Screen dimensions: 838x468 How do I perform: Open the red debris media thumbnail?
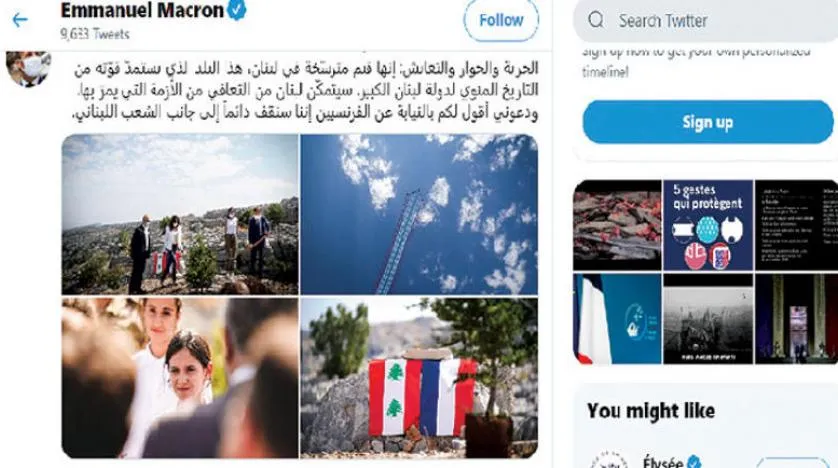(617, 225)
